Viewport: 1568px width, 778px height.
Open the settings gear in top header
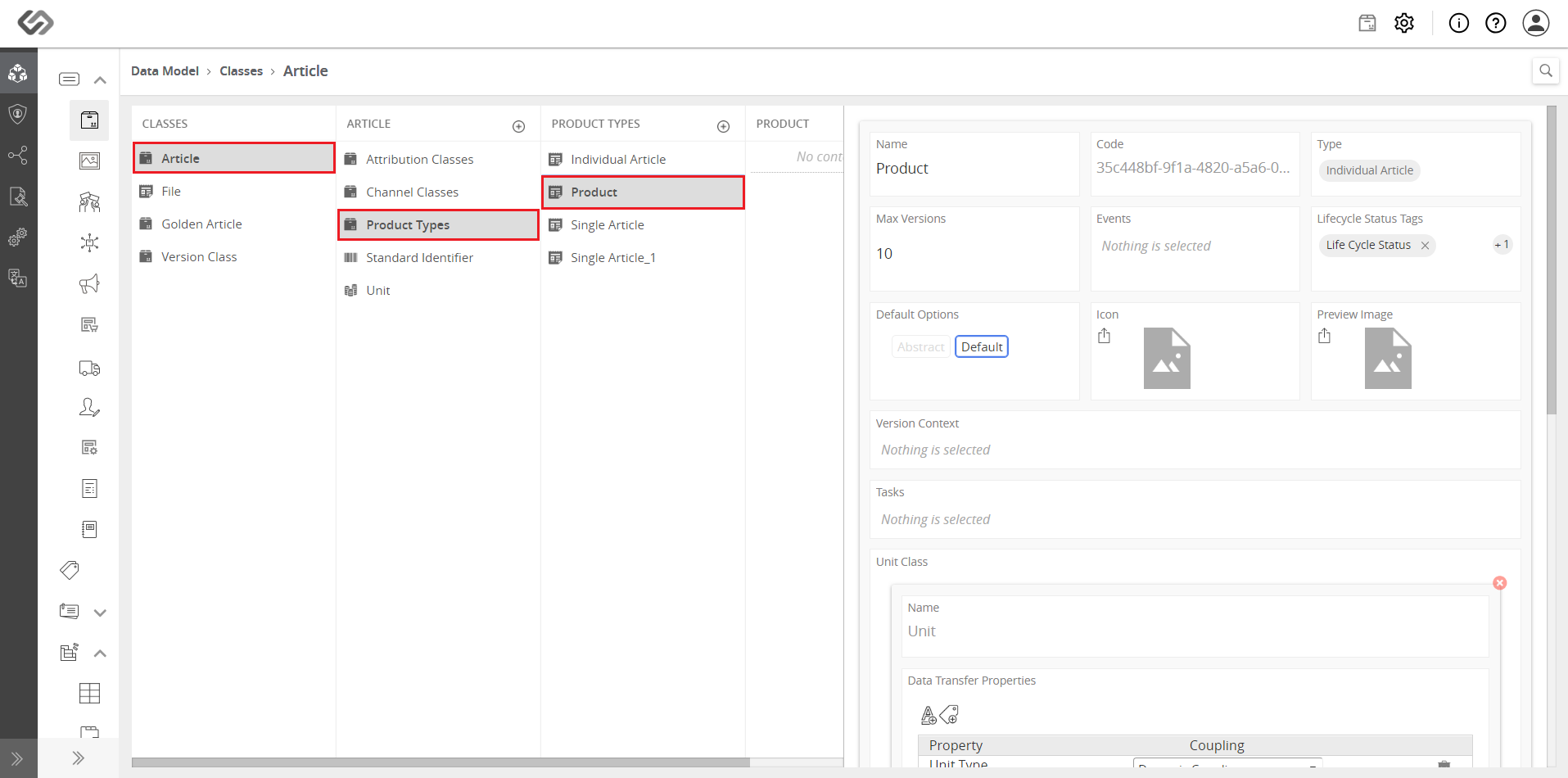point(1404,23)
